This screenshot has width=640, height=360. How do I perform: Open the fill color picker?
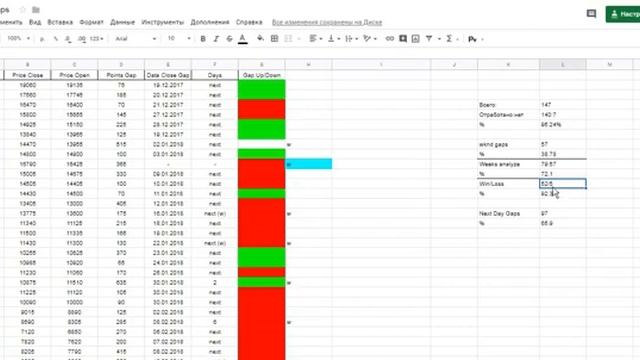click(260, 39)
